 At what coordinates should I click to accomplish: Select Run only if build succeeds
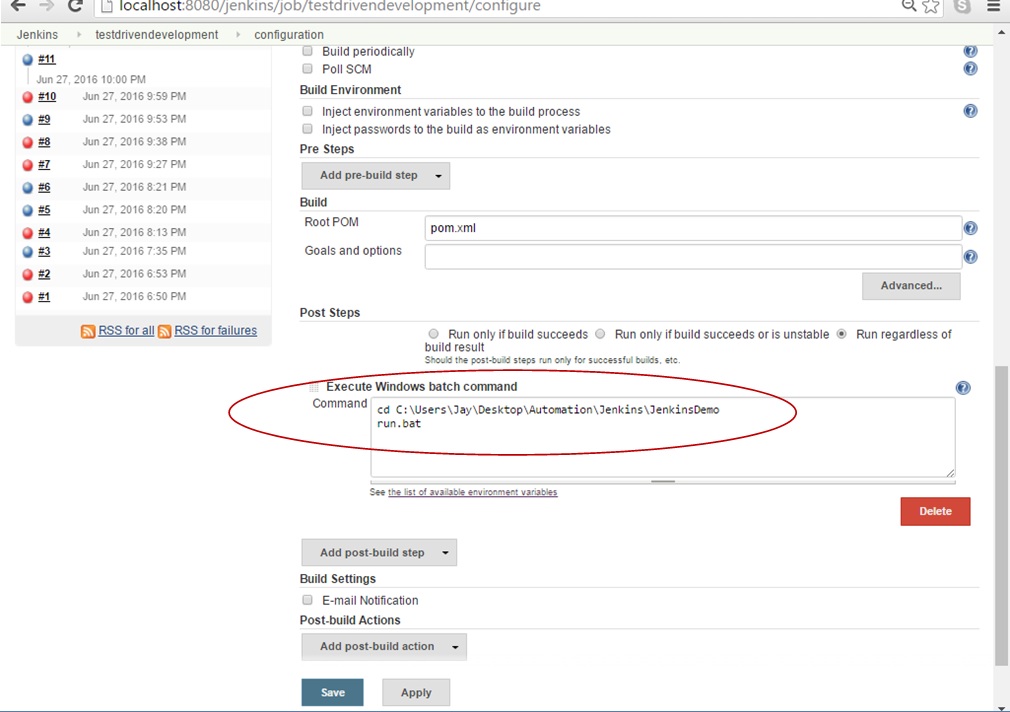[x=433, y=334]
